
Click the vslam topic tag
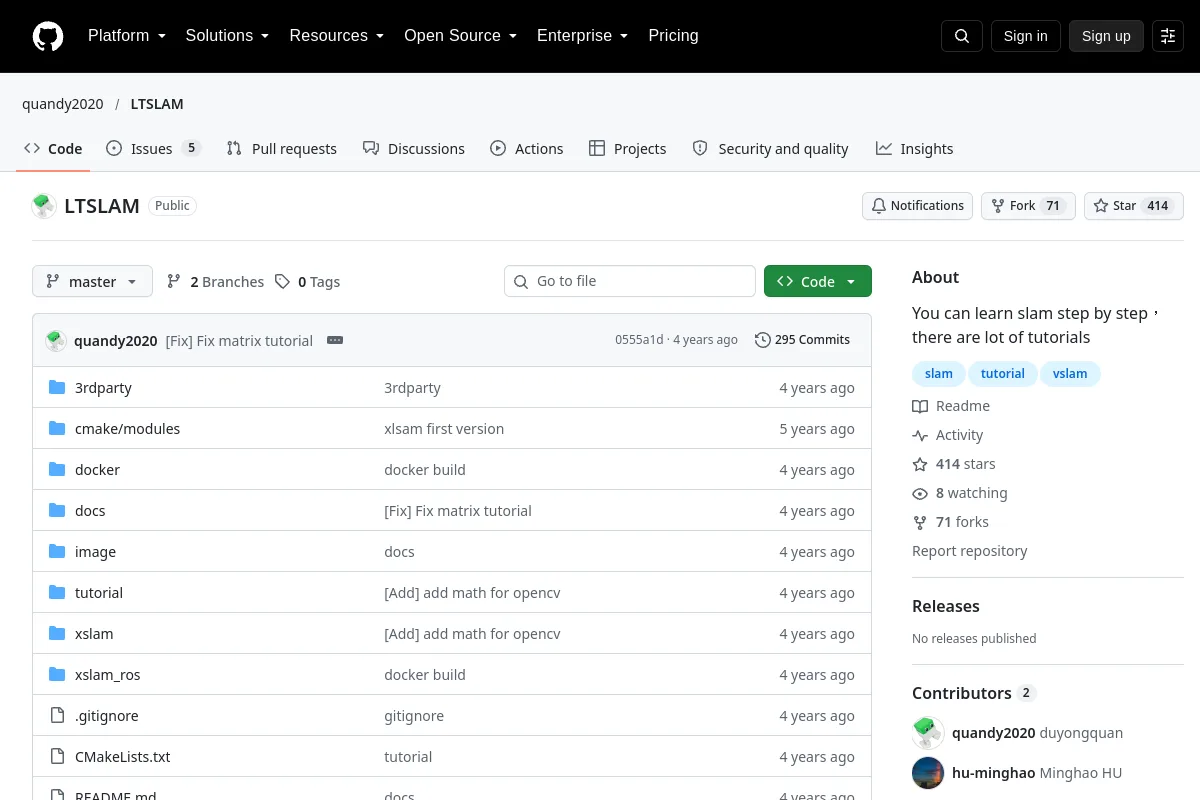1070,374
